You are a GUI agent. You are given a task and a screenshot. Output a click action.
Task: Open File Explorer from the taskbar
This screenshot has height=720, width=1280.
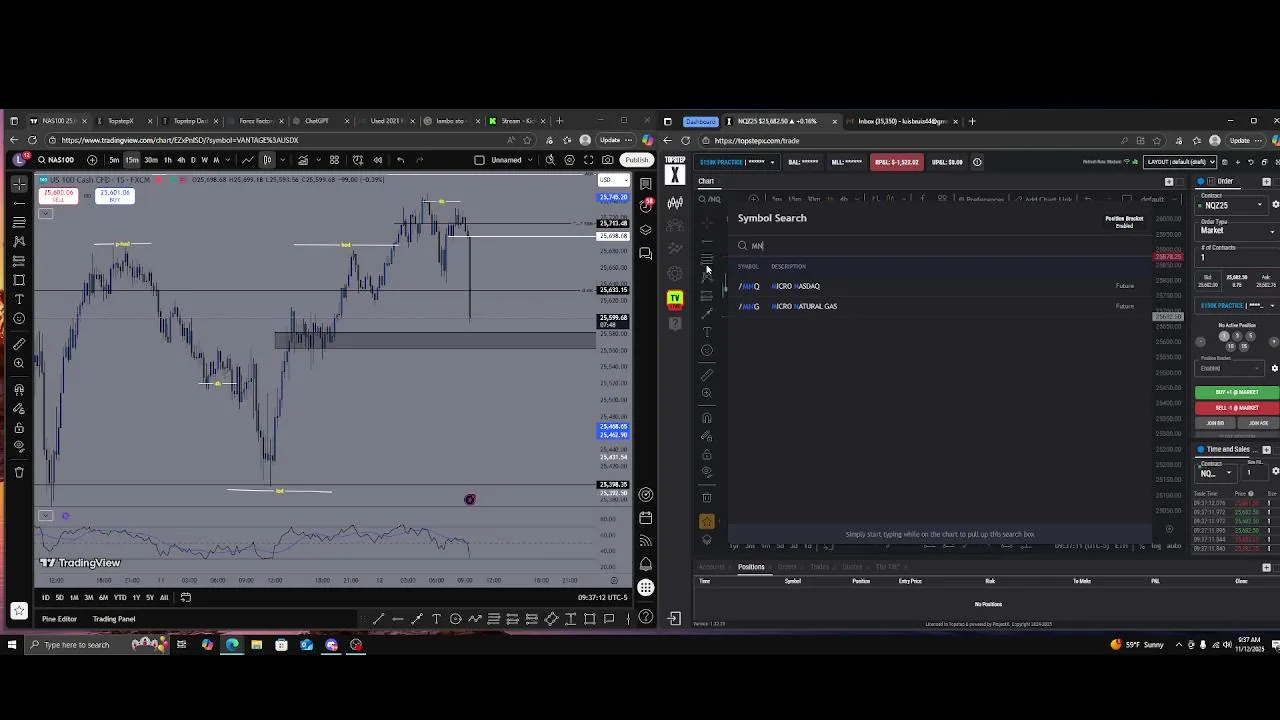257,645
